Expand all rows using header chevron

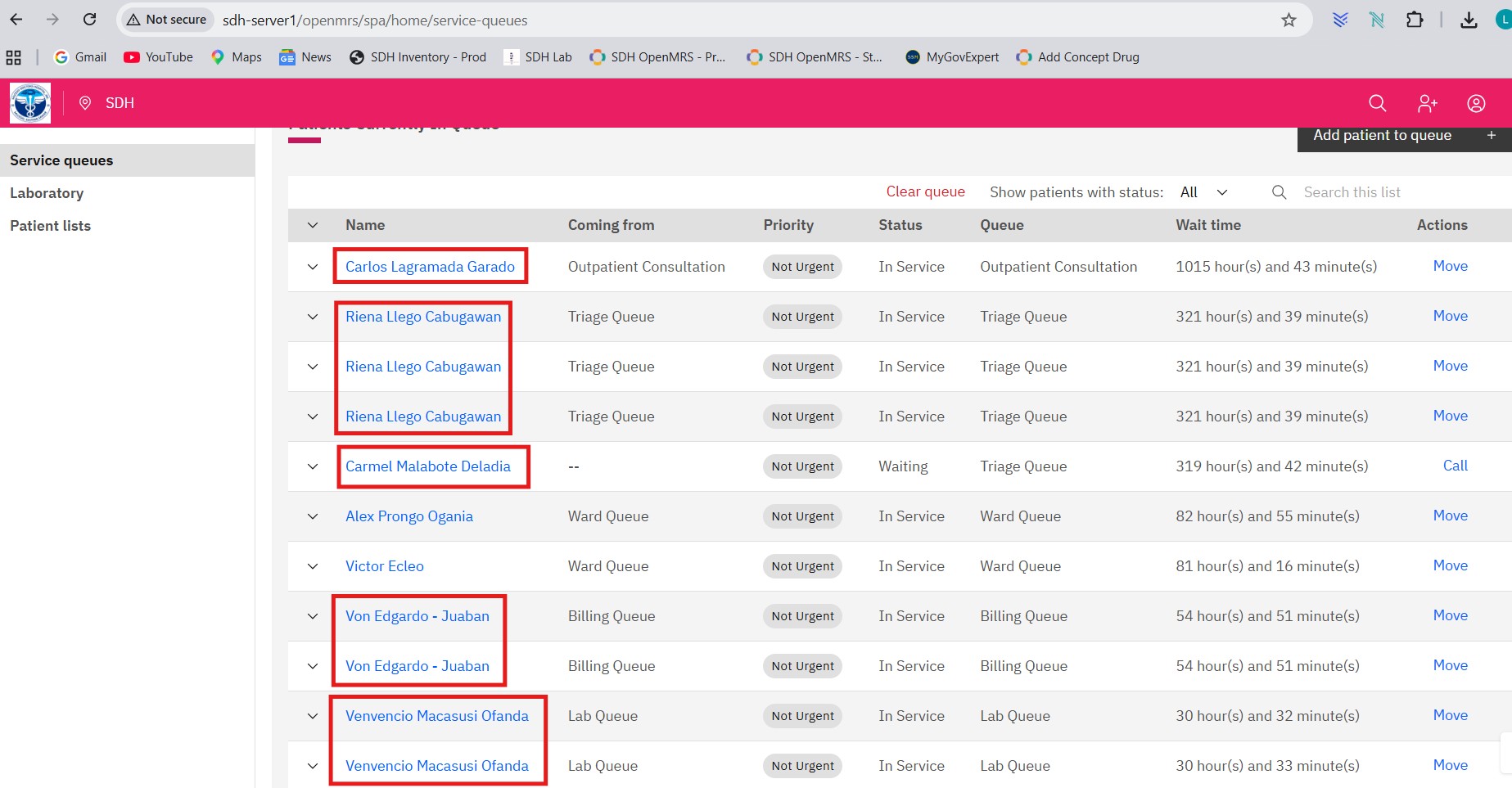pos(313,225)
